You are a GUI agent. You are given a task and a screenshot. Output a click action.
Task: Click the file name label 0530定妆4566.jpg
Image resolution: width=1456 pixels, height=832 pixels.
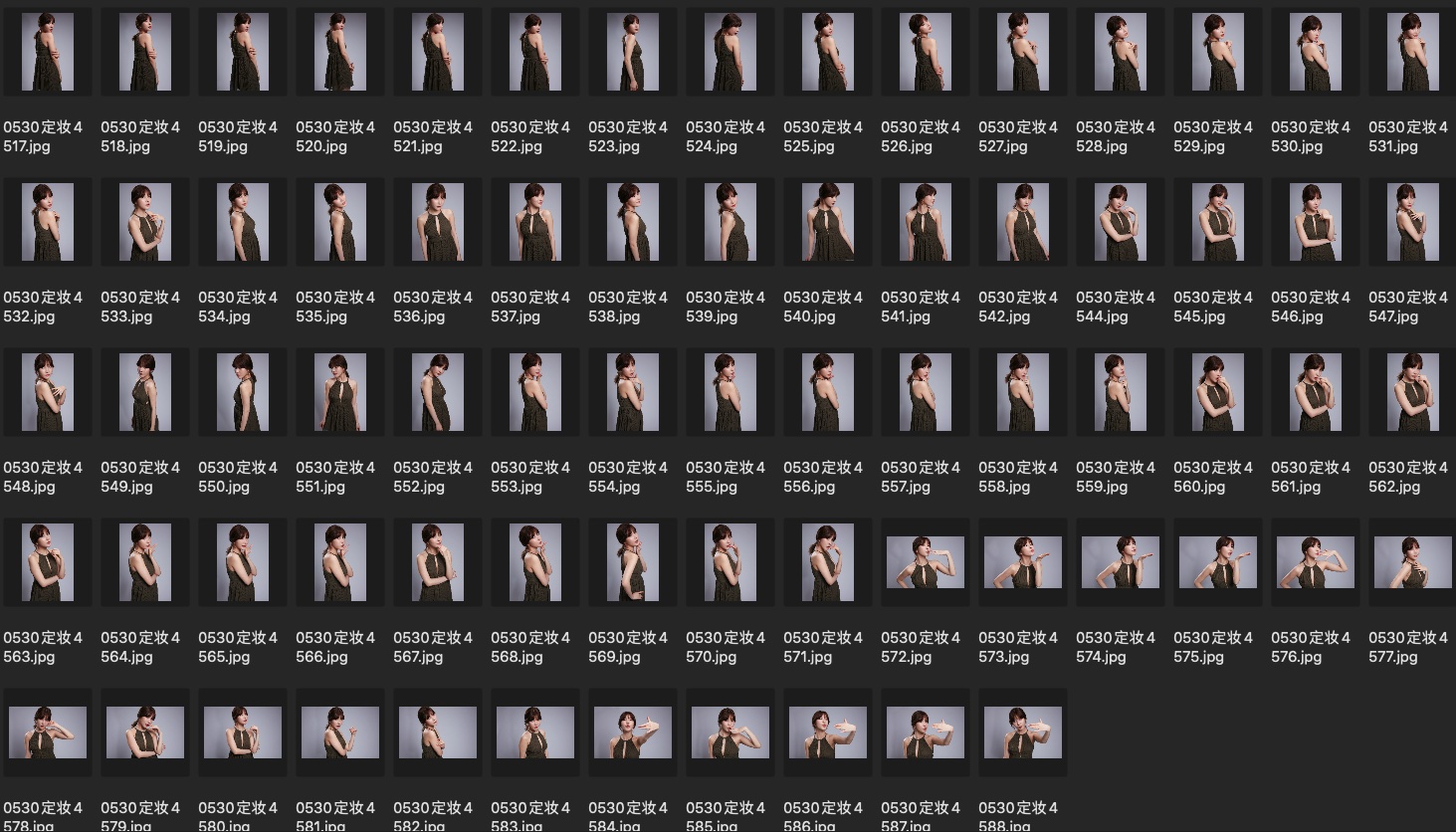[335, 648]
